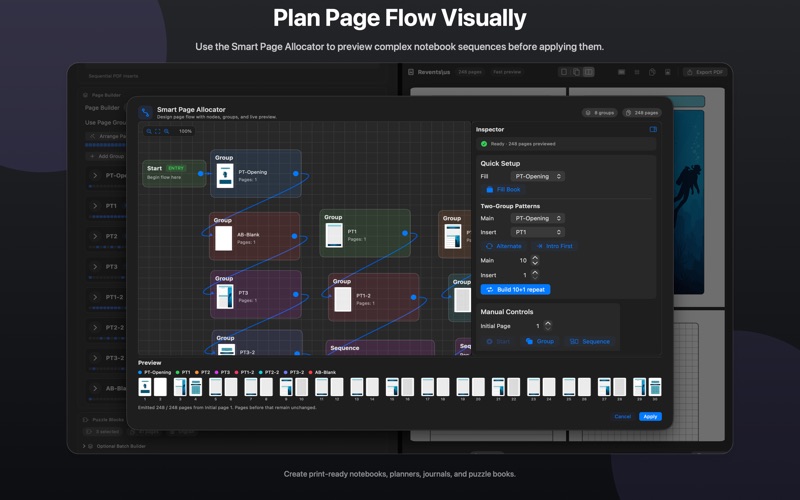Click Export PDF in the background window
This screenshot has height=500, width=800.
coord(705,72)
